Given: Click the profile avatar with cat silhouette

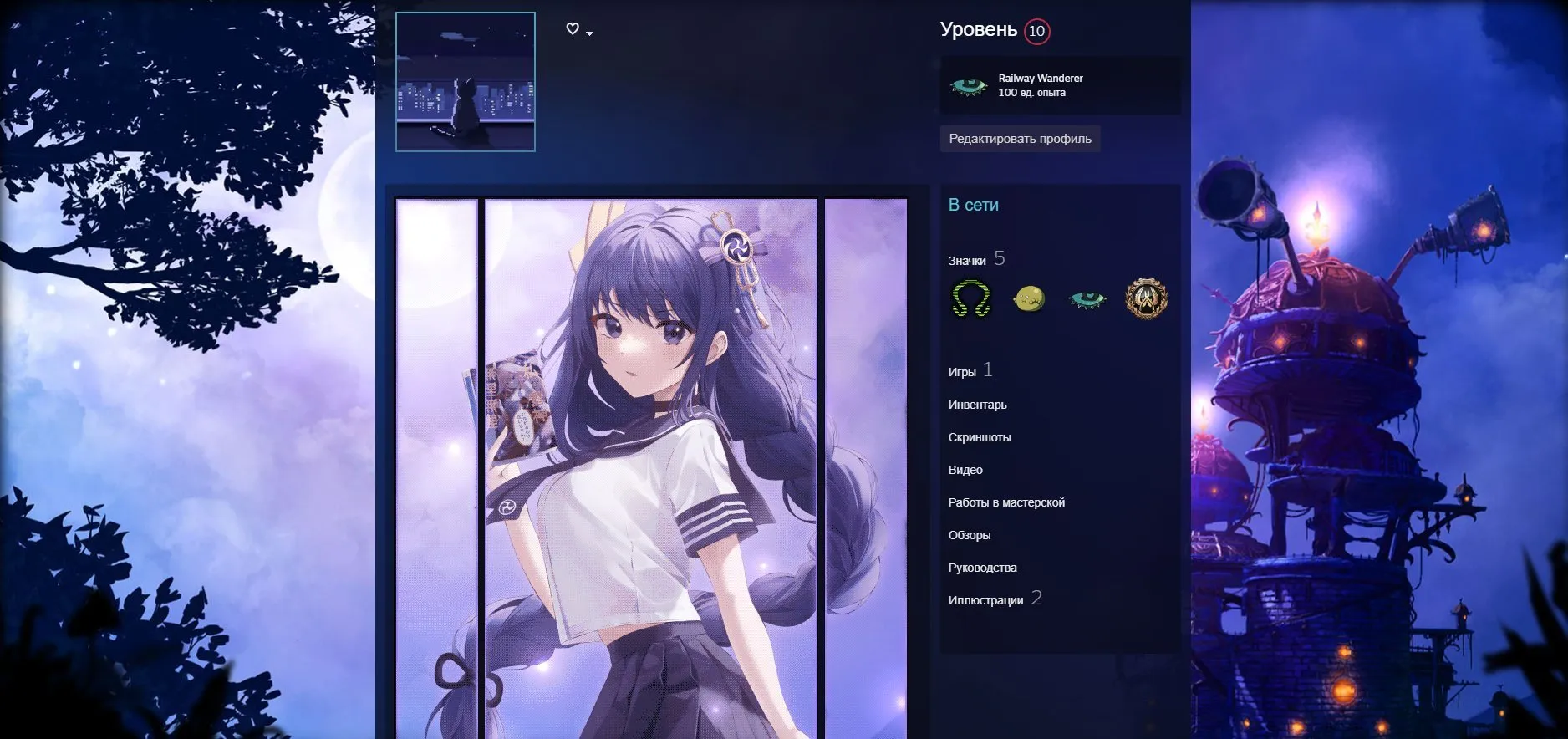Looking at the screenshot, I should (x=466, y=82).
